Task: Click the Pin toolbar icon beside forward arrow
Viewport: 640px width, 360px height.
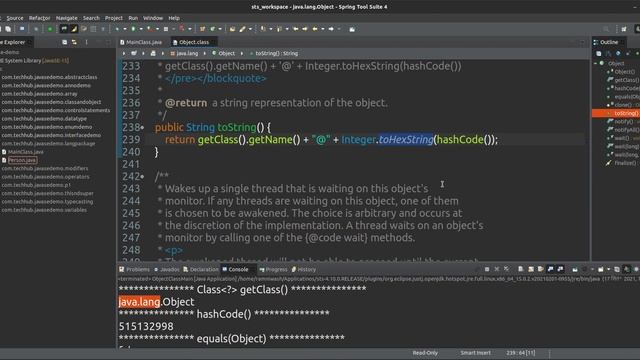Action: [352, 29]
